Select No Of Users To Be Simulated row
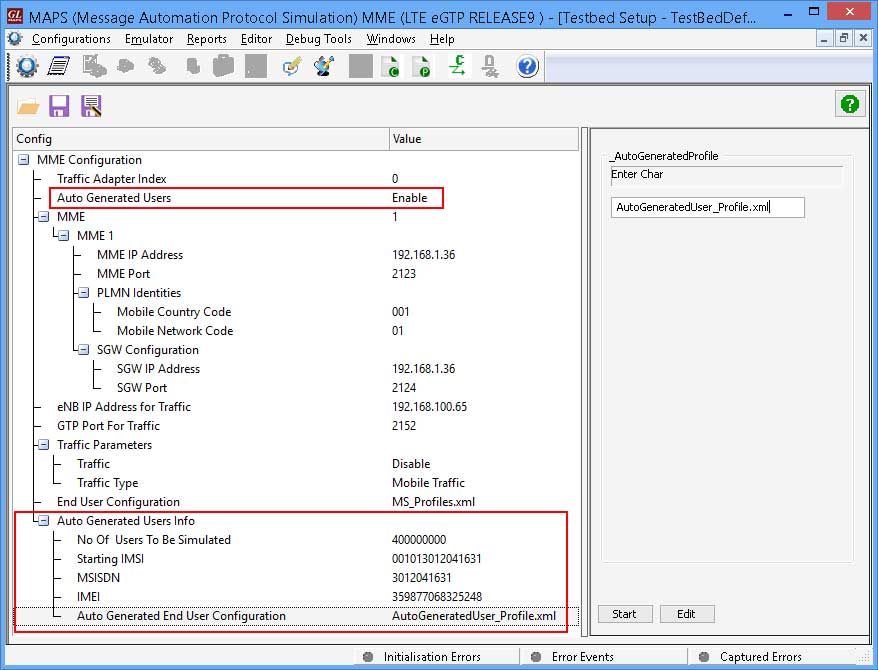 (296, 540)
